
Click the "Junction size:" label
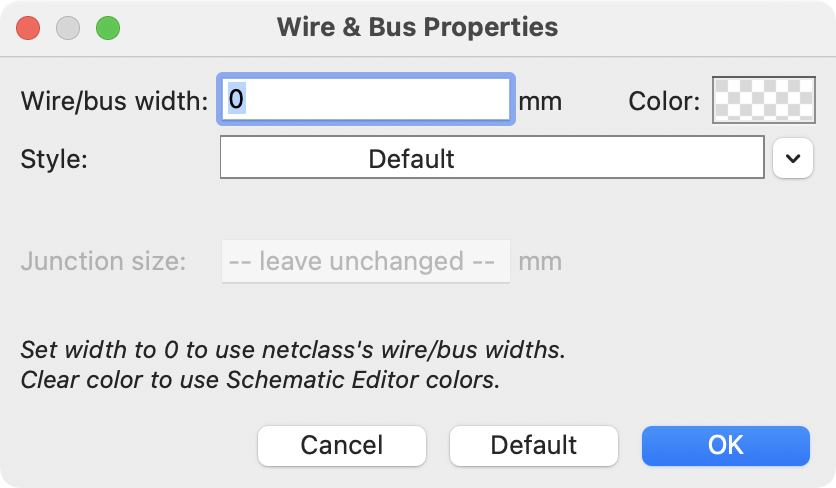[x=102, y=262]
